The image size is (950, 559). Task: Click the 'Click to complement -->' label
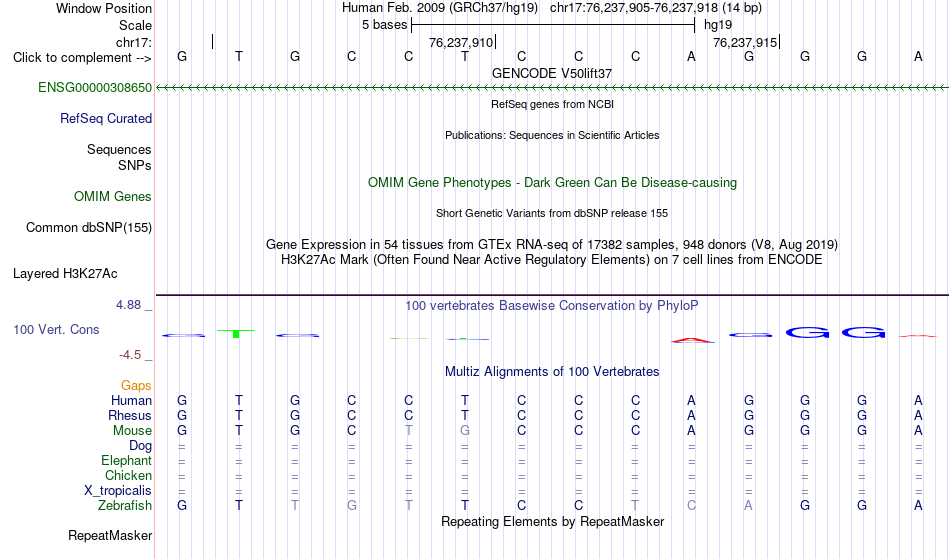[82, 58]
